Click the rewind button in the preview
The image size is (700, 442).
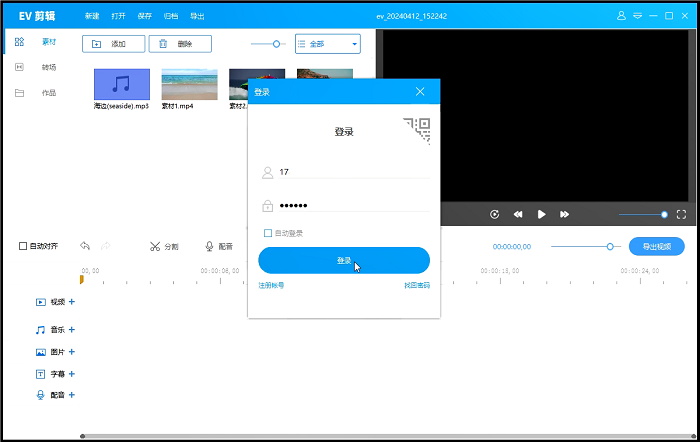click(518, 214)
